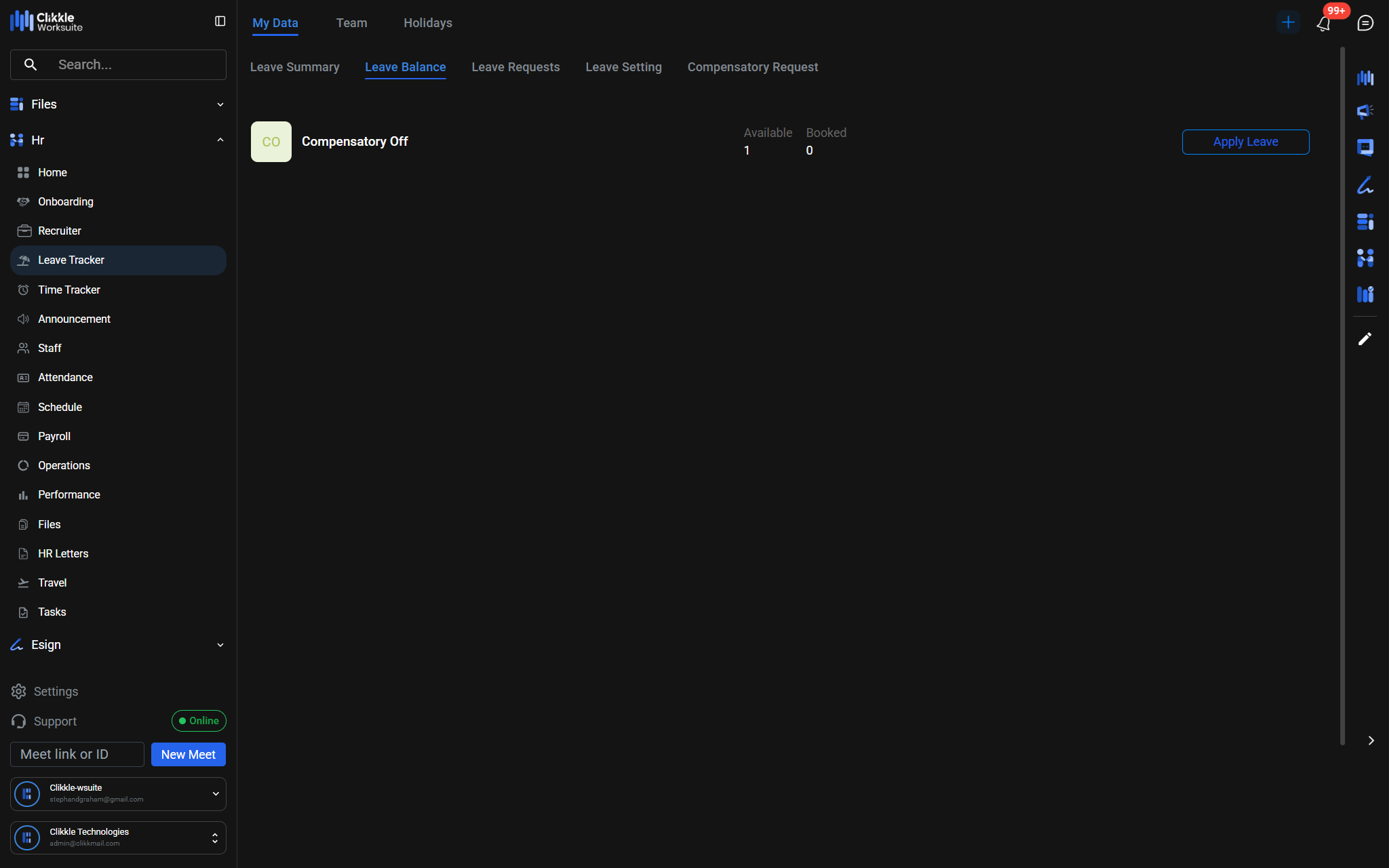Click the blue plus add icon
This screenshot has height=868, width=1389.
[1287, 22]
